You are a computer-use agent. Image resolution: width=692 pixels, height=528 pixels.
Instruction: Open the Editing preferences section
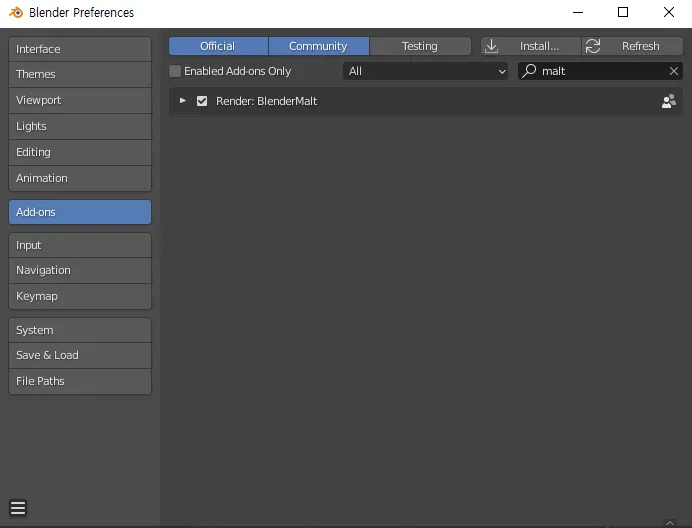[80, 152]
